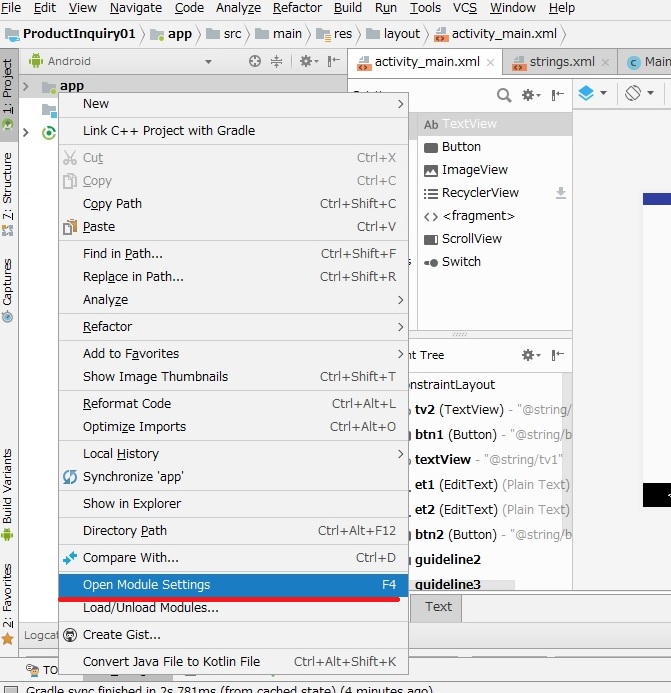Click the Compare With arrows icon
Viewport: 671px width, 693px height.
(70, 558)
